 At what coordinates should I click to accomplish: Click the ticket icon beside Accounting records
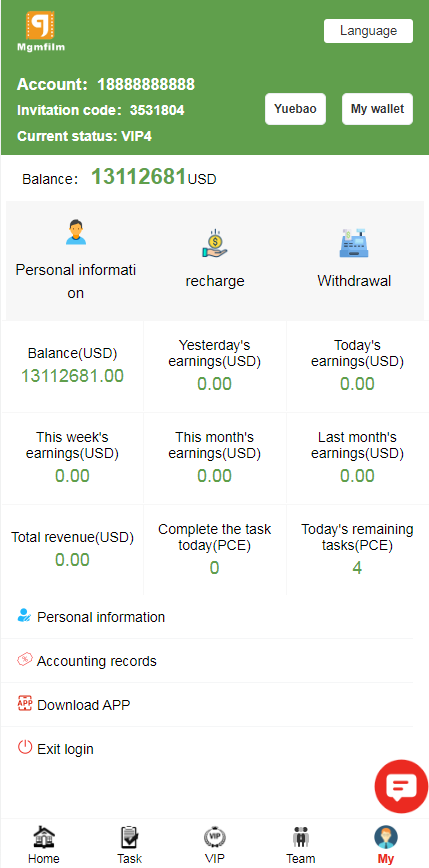coord(25,660)
